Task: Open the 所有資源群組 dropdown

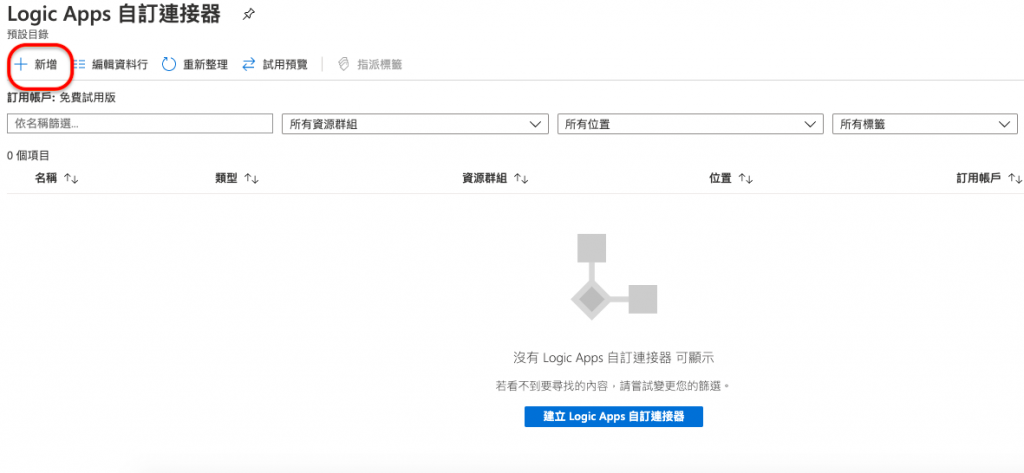Action: [415, 124]
